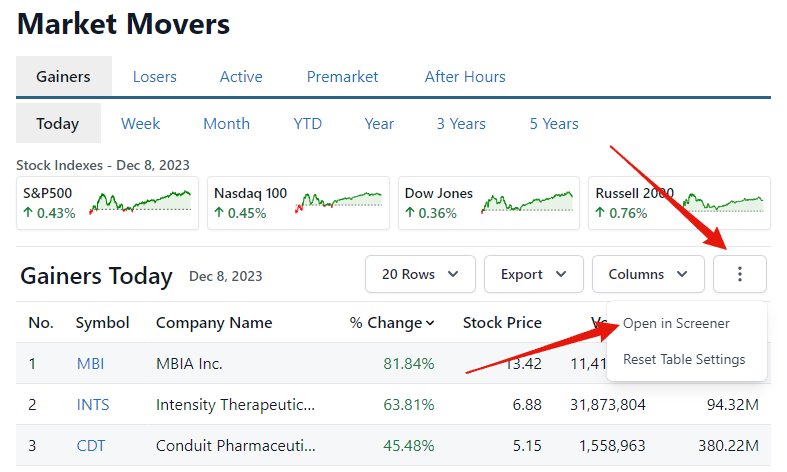Open the three-dot more options menu

tap(740, 274)
